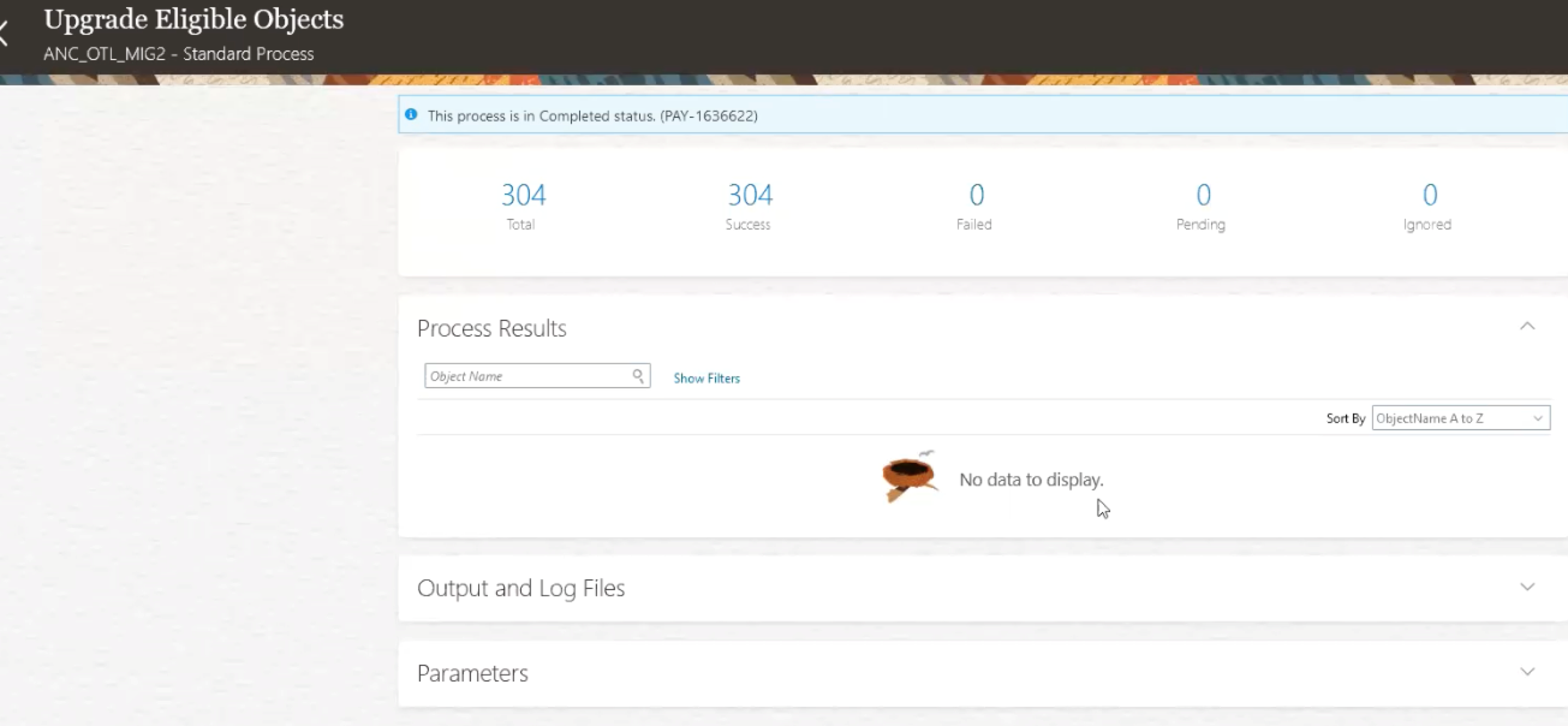1568x726 pixels.
Task: Click the Parameters heading
Action: 472,673
